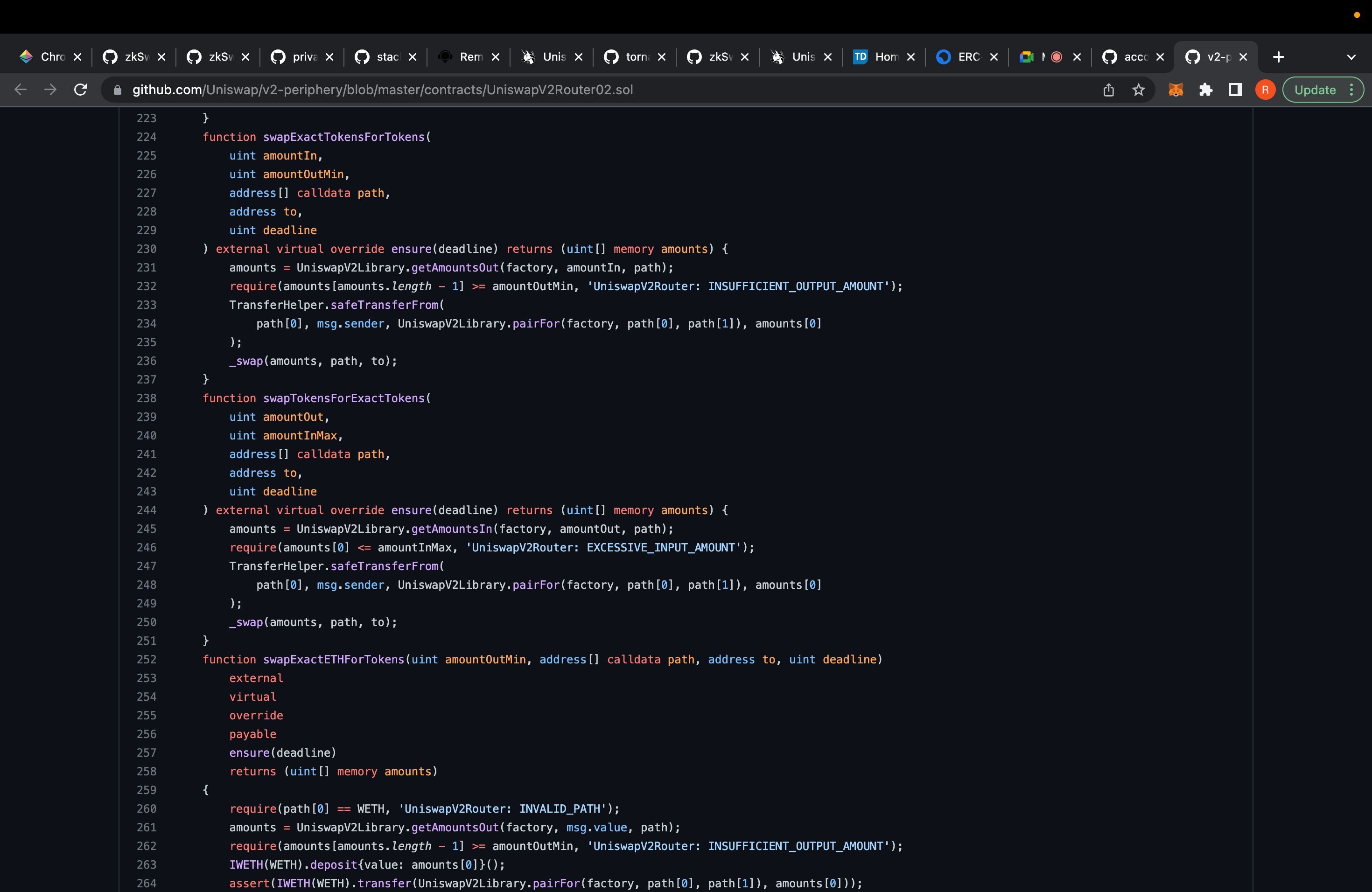Open the Extensions puzzle menu
The image size is (1372, 892).
1206,90
